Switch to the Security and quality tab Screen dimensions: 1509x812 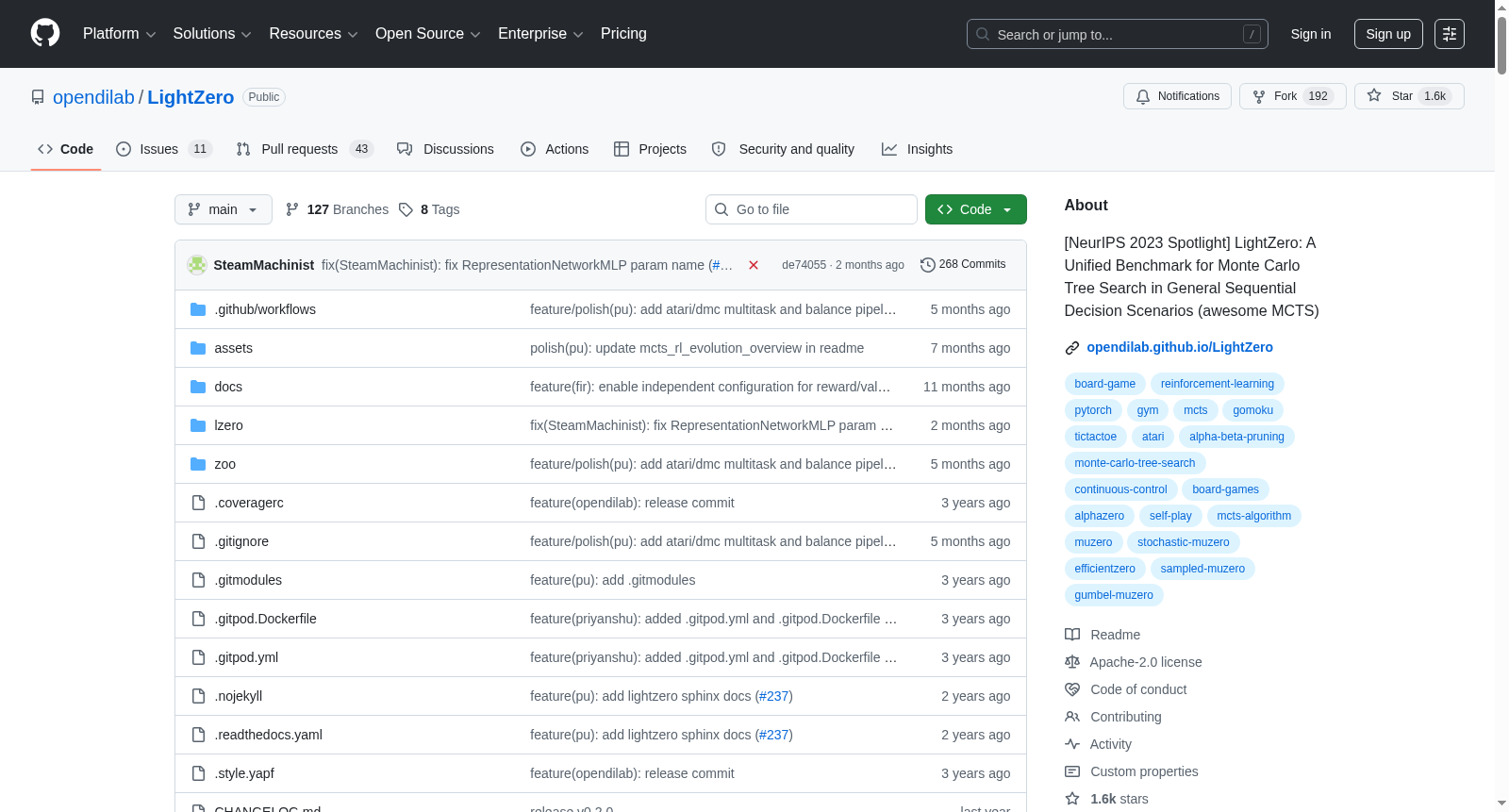point(783,149)
